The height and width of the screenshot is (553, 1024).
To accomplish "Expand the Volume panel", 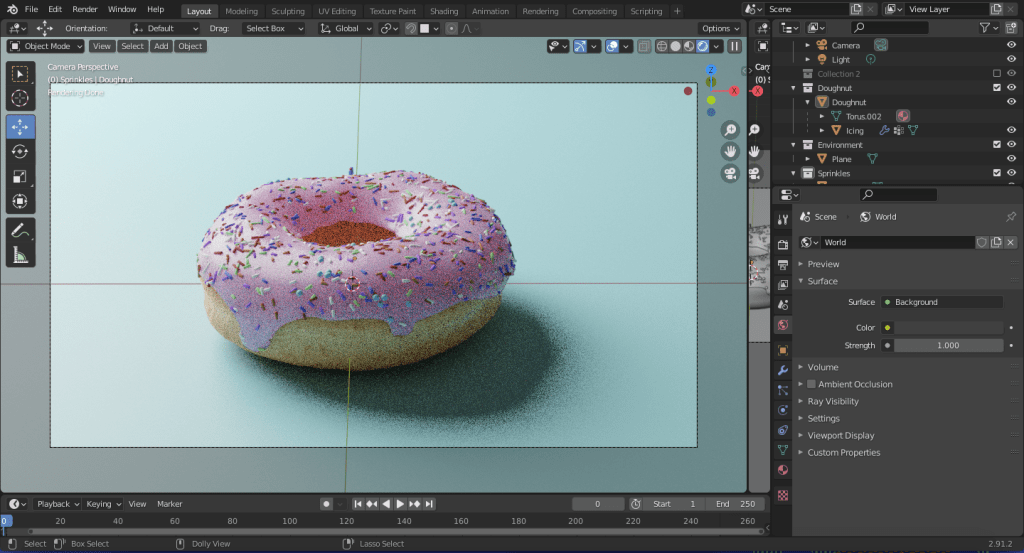I will point(823,367).
